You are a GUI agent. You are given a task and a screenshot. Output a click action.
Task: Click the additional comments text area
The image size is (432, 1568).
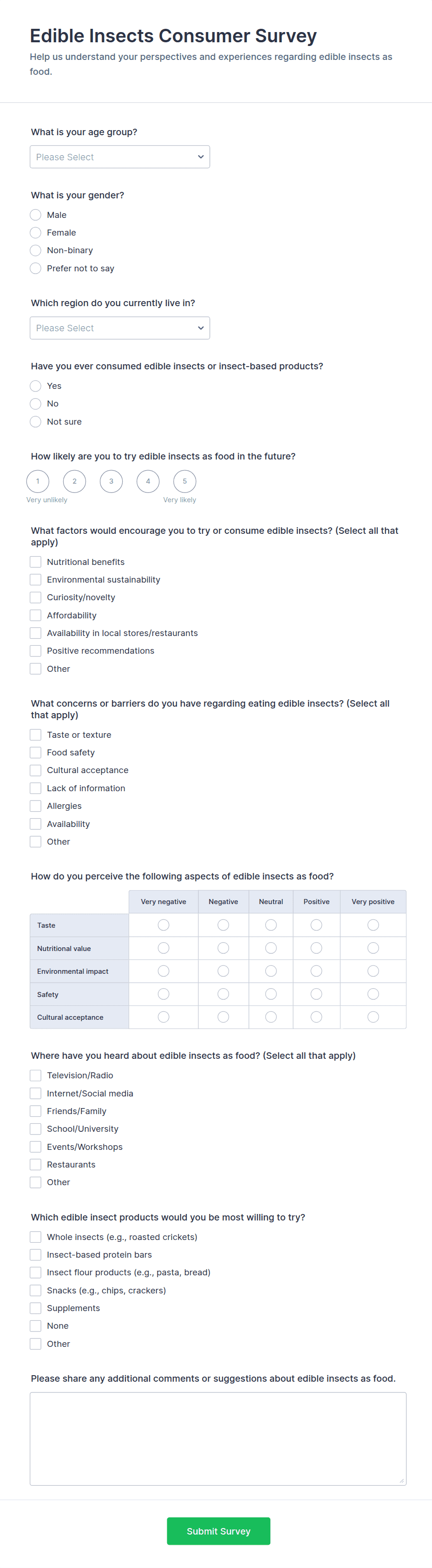pyautogui.click(x=218, y=1439)
